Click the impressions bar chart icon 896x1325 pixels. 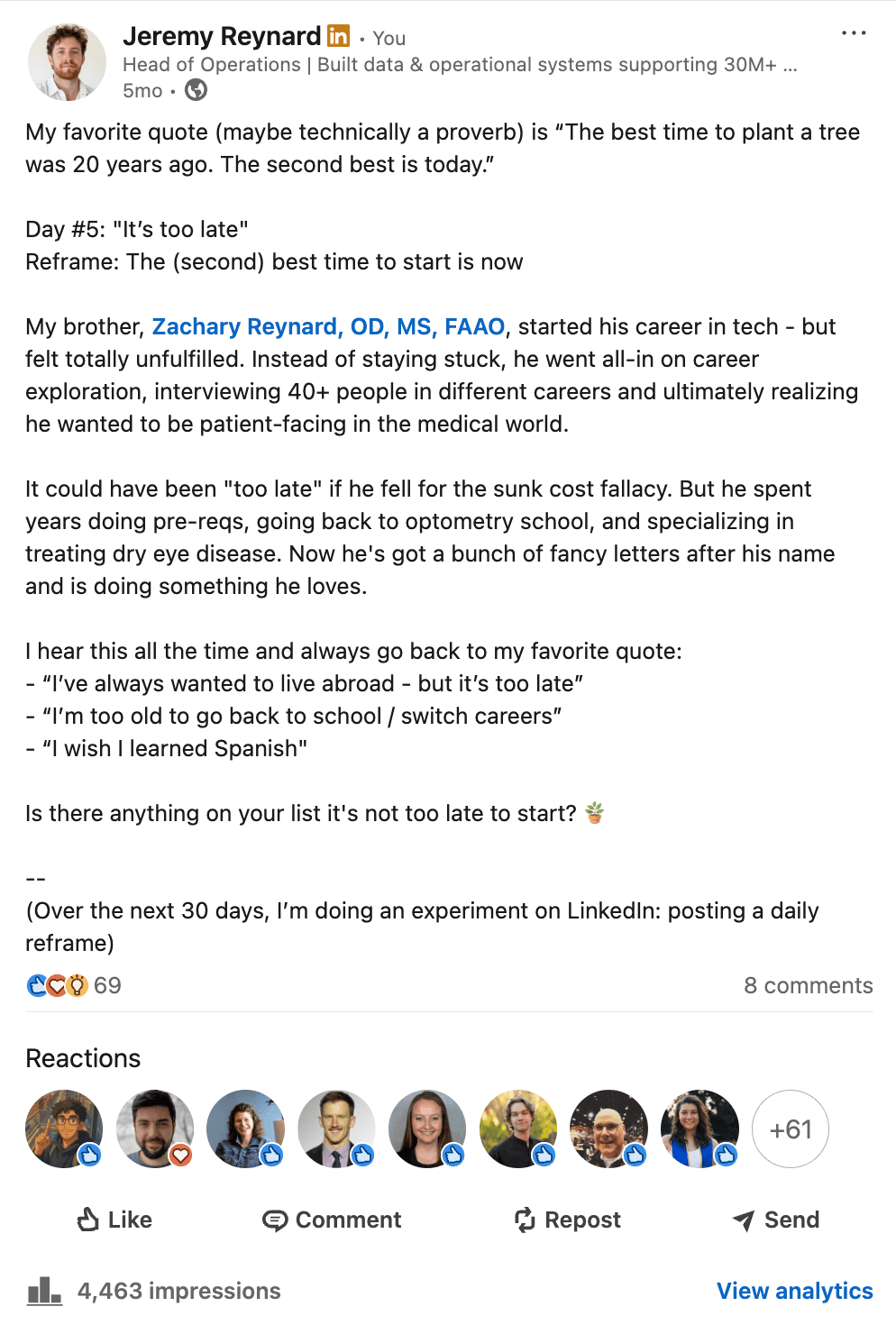(44, 1291)
